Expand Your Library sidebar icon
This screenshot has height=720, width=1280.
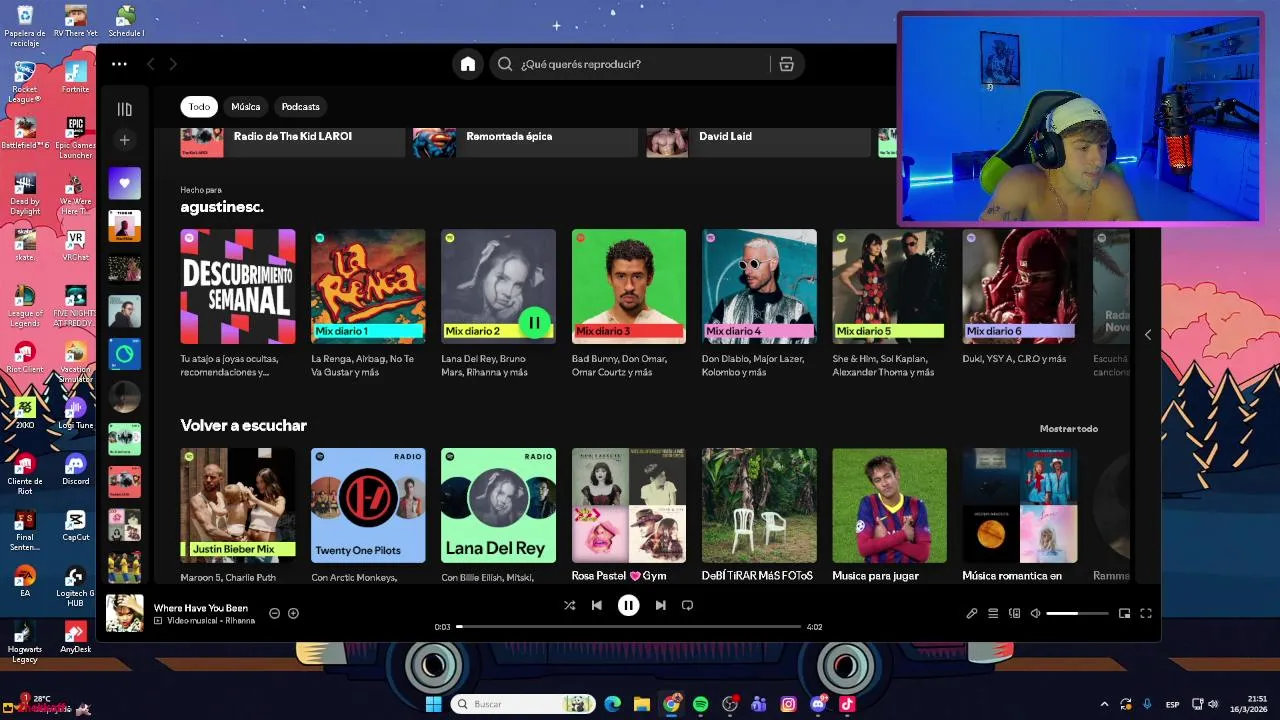(x=124, y=109)
